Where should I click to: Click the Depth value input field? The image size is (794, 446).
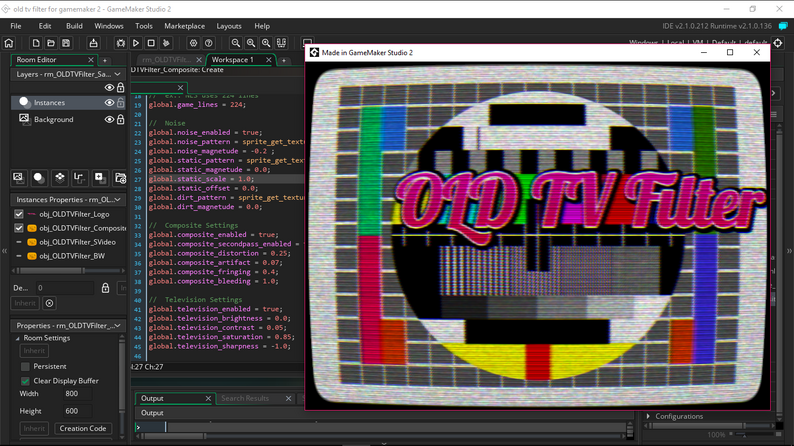(64, 288)
